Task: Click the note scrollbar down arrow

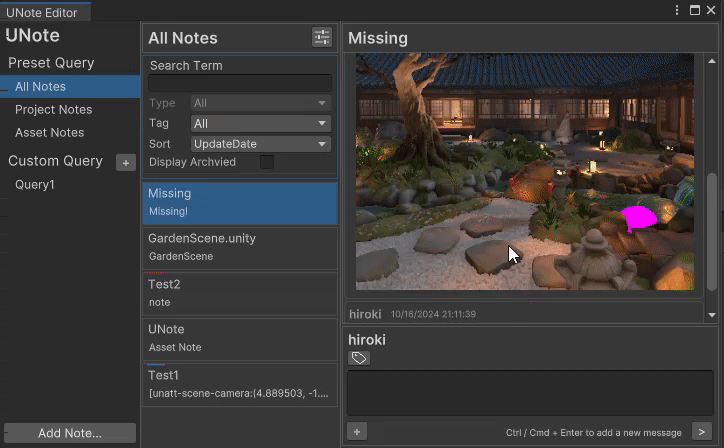Action: (x=712, y=315)
